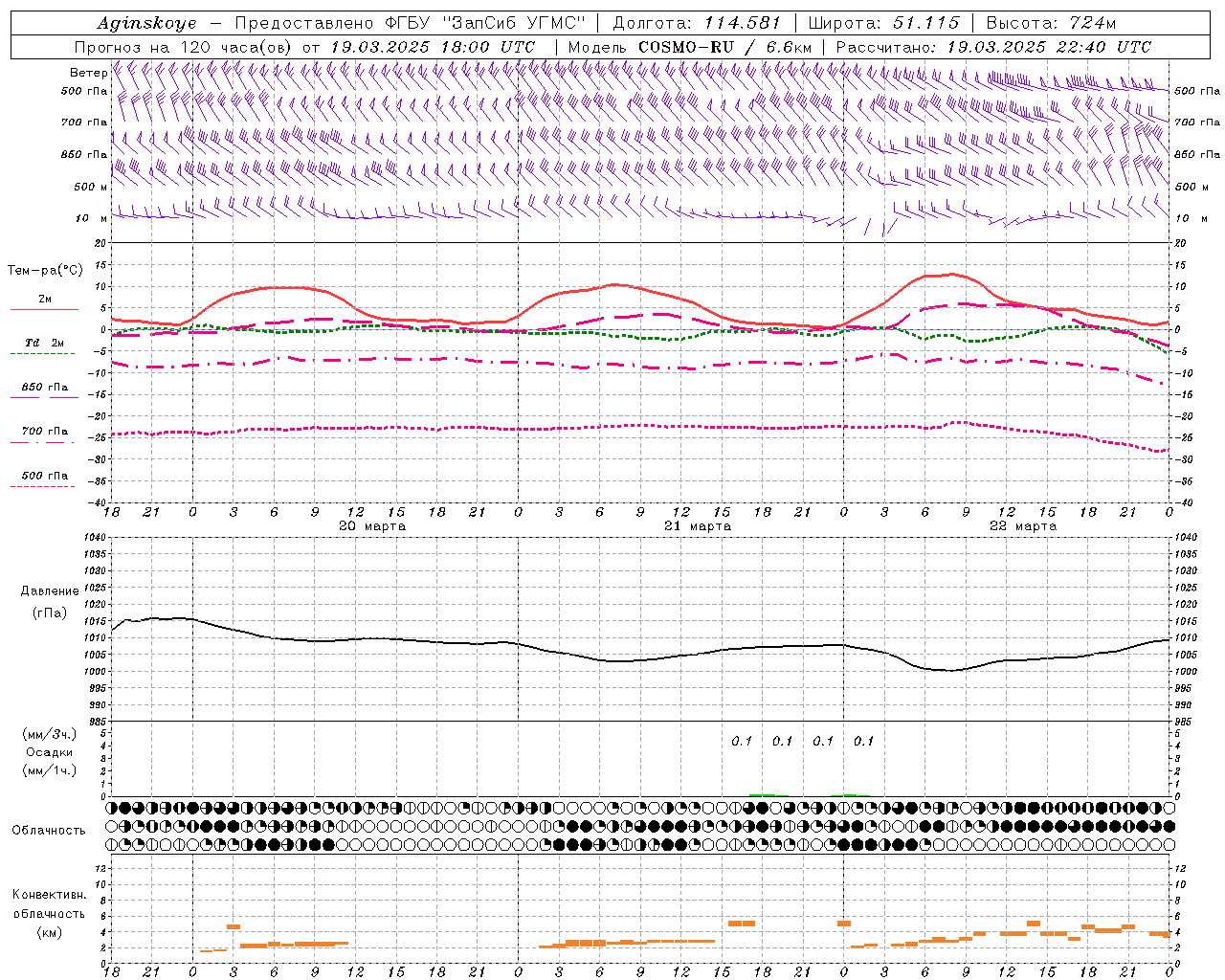Viewport: 1225px width, 980px height.
Task: Click the longitude value Долгота: 114.581
Action: 697,23
